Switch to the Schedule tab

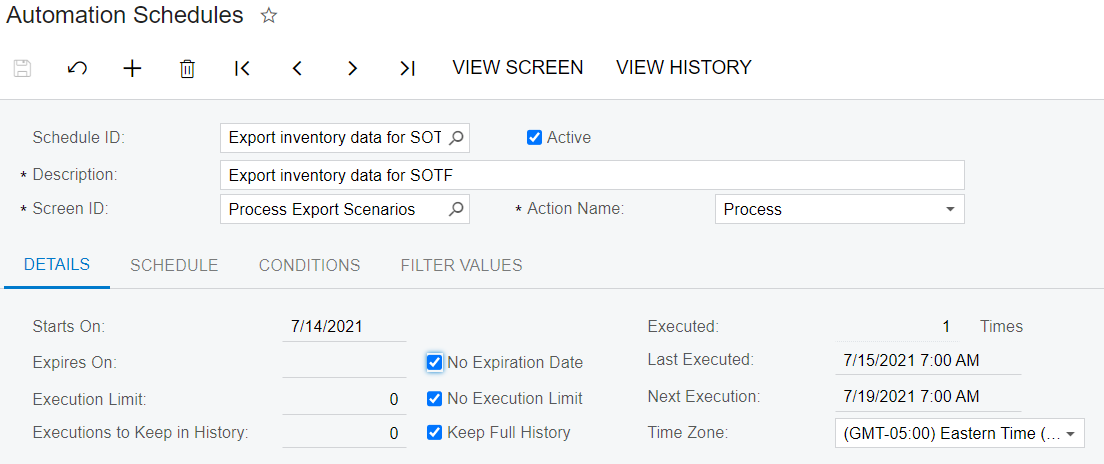174,265
